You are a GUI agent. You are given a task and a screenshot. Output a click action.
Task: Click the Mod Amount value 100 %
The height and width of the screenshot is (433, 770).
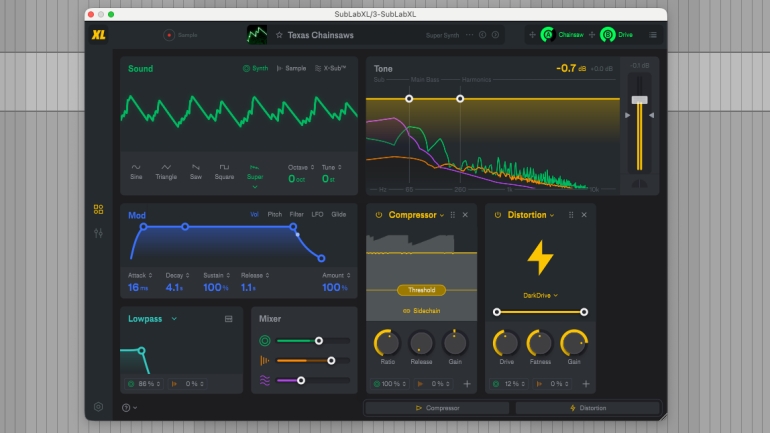tap(335, 288)
